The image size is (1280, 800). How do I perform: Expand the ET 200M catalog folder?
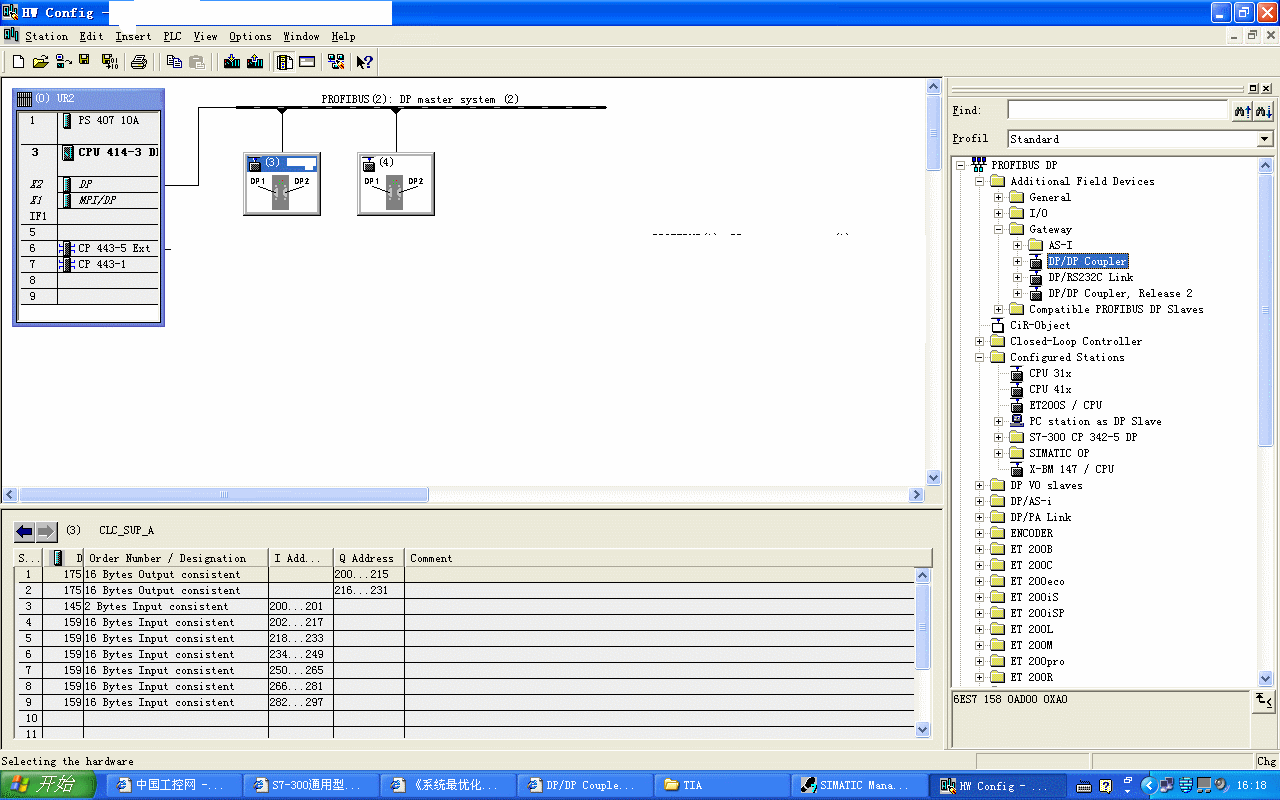pos(980,646)
